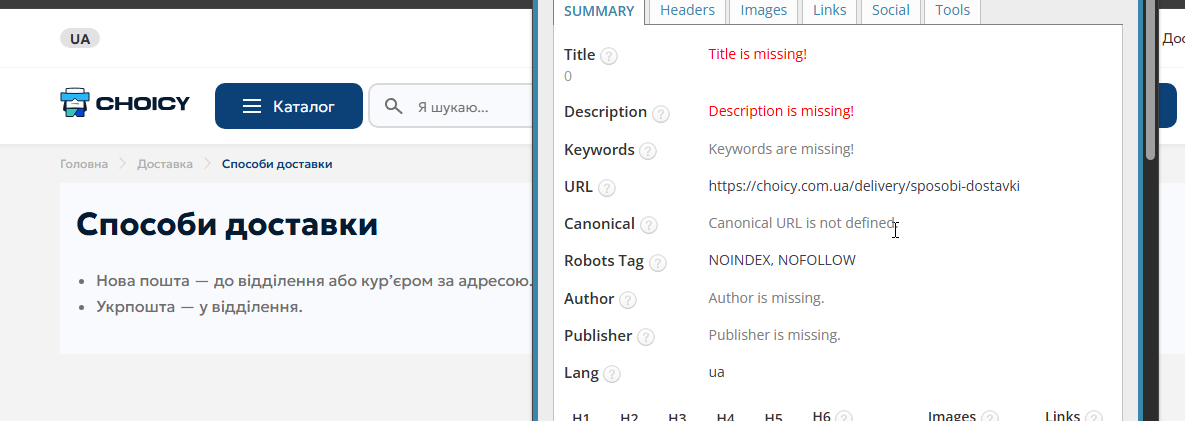Click help icon next to Canonical
The height and width of the screenshot is (421, 1185).
click(648, 225)
